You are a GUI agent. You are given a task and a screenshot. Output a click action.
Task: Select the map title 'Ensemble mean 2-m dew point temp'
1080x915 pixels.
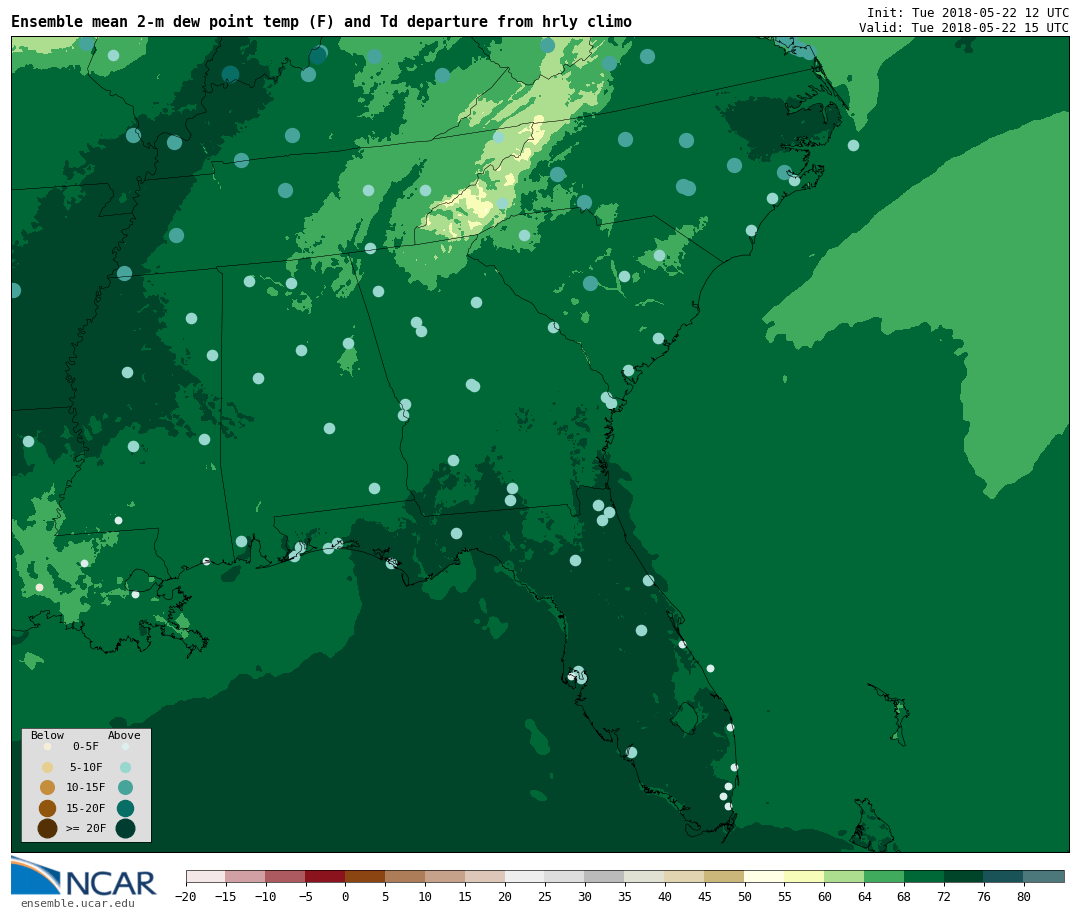pyautogui.click(x=156, y=21)
